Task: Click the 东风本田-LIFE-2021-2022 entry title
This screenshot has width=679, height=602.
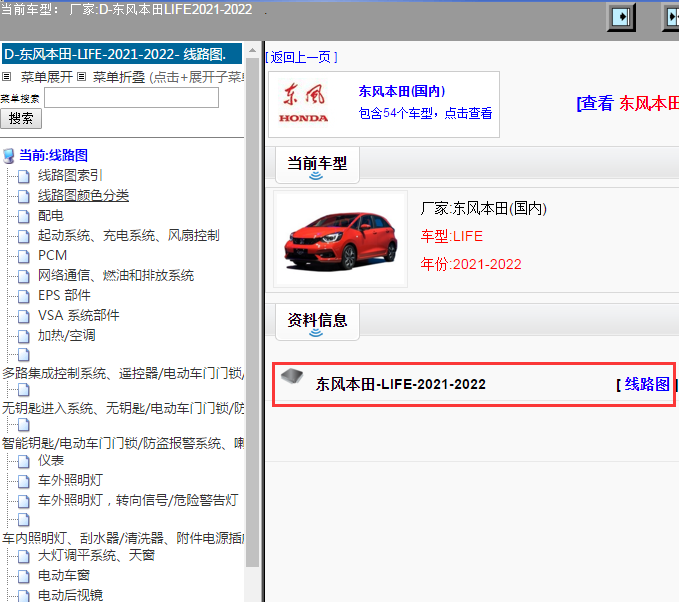Action: (401, 384)
